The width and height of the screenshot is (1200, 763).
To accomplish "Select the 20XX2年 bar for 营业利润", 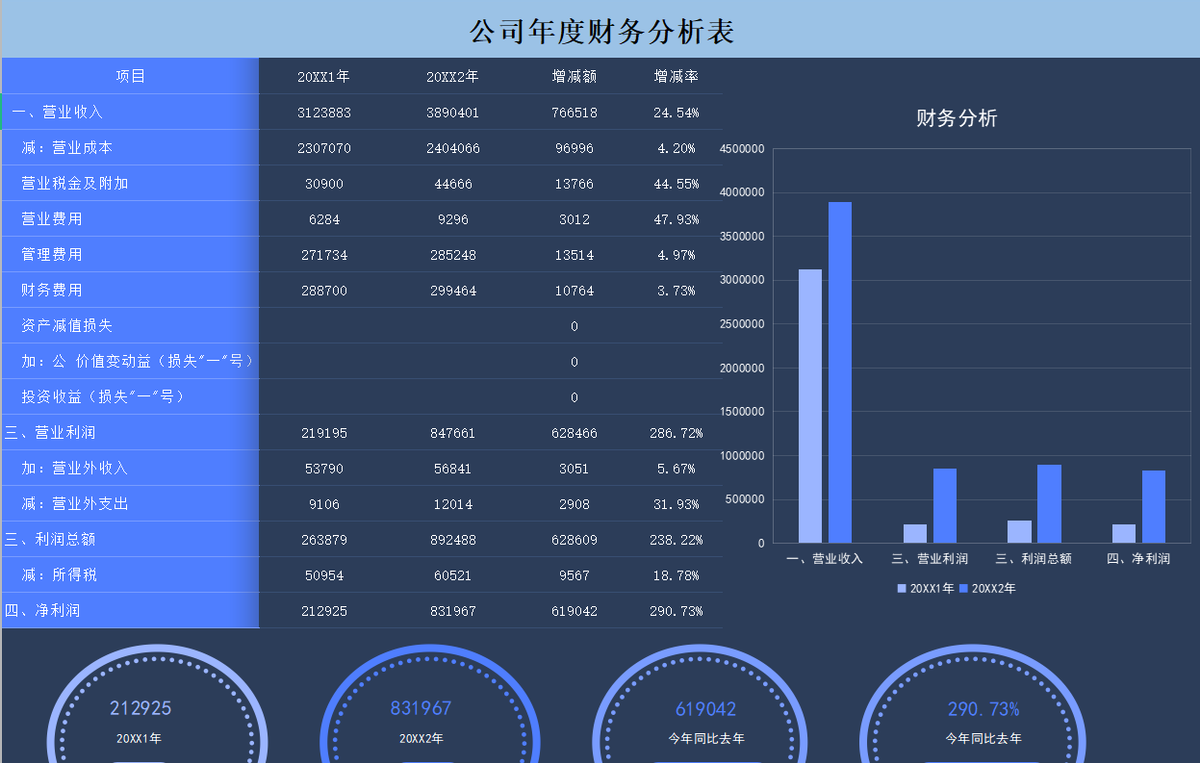I will [945, 506].
